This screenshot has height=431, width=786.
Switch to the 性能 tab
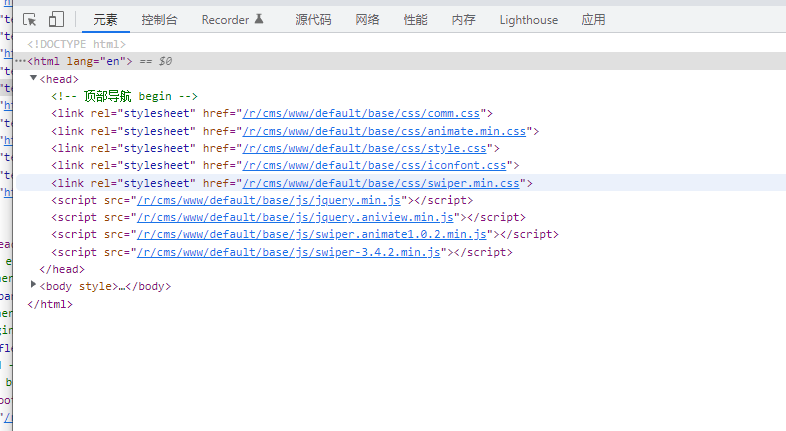pyautogui.click(x=415, y=19)
